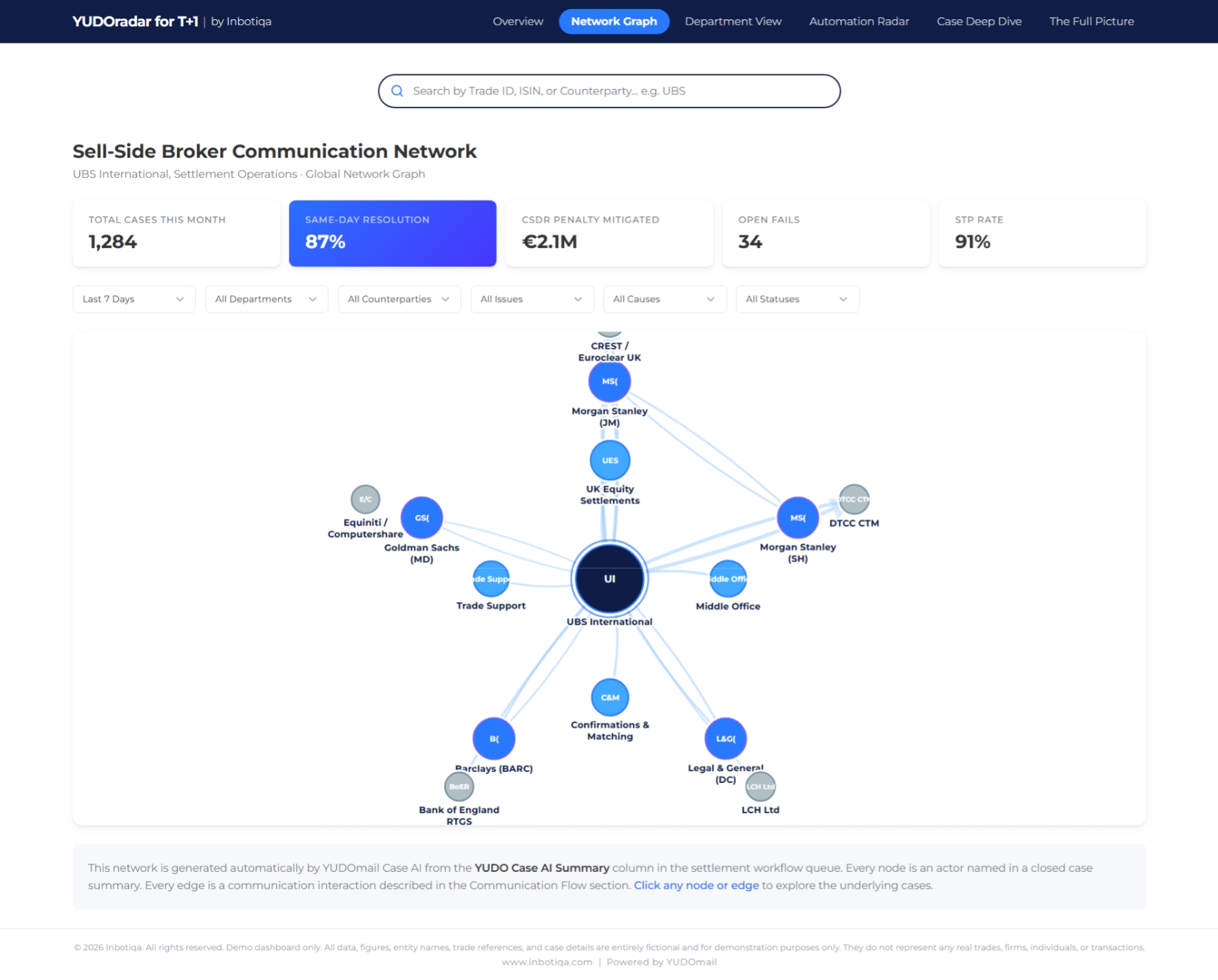1218x980 pixels.
Task: Click the Trade Support node
Action: [491, 578]
